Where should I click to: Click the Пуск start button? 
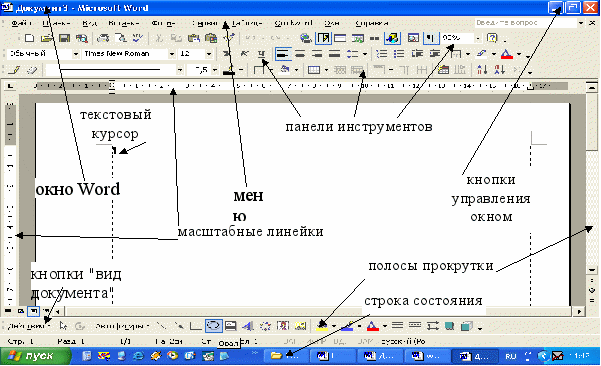pos(35,356)
